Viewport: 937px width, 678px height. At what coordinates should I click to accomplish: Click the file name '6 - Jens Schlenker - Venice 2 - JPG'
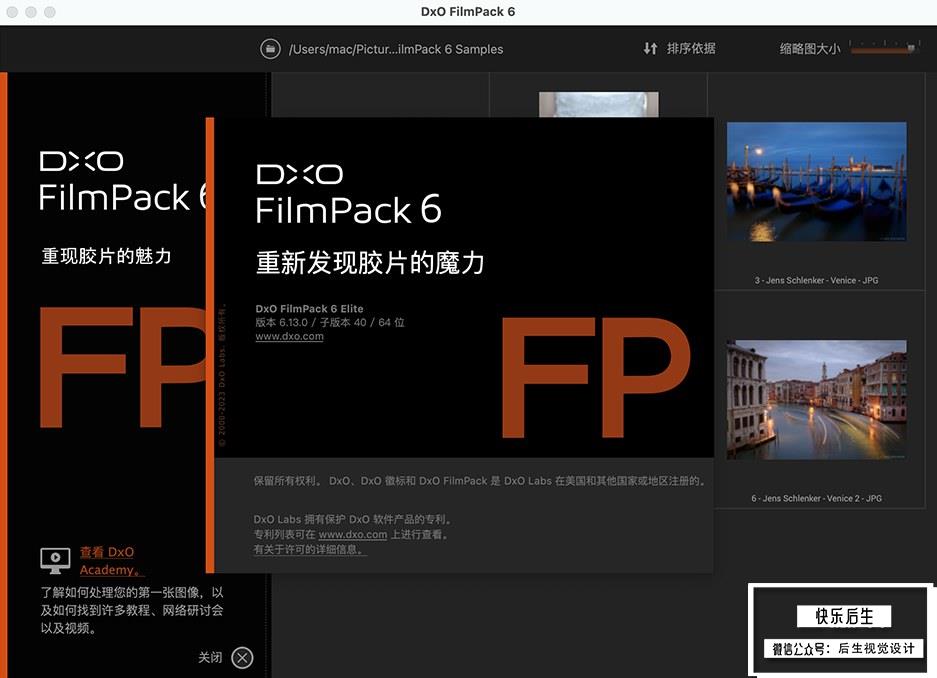click(x=816, y=498)
